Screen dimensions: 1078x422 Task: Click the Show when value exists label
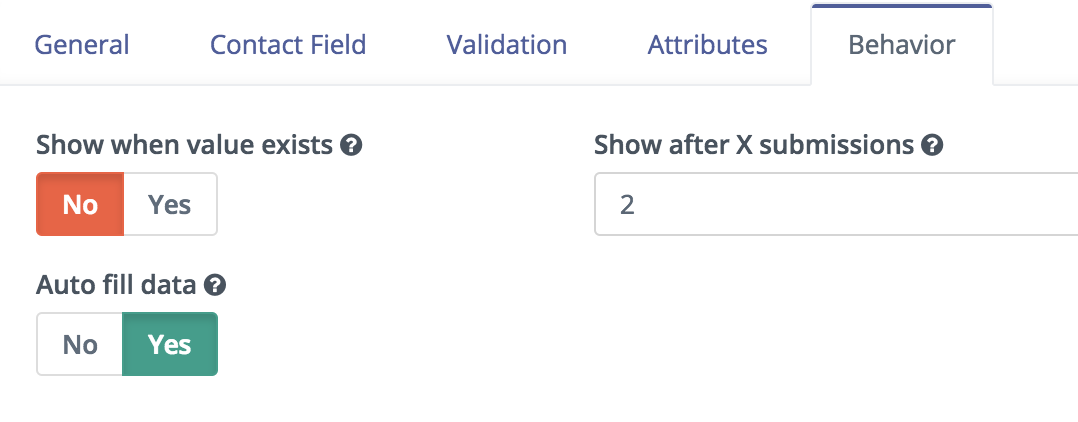184,145
